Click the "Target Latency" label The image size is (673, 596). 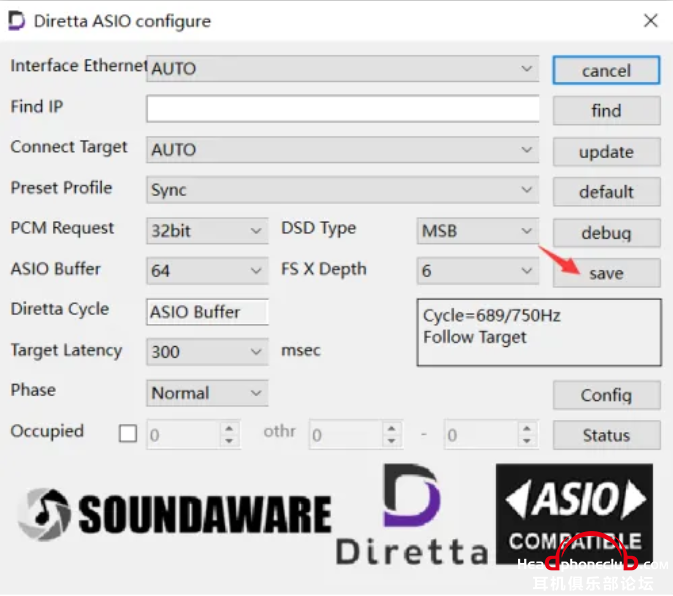click(66, 350)
